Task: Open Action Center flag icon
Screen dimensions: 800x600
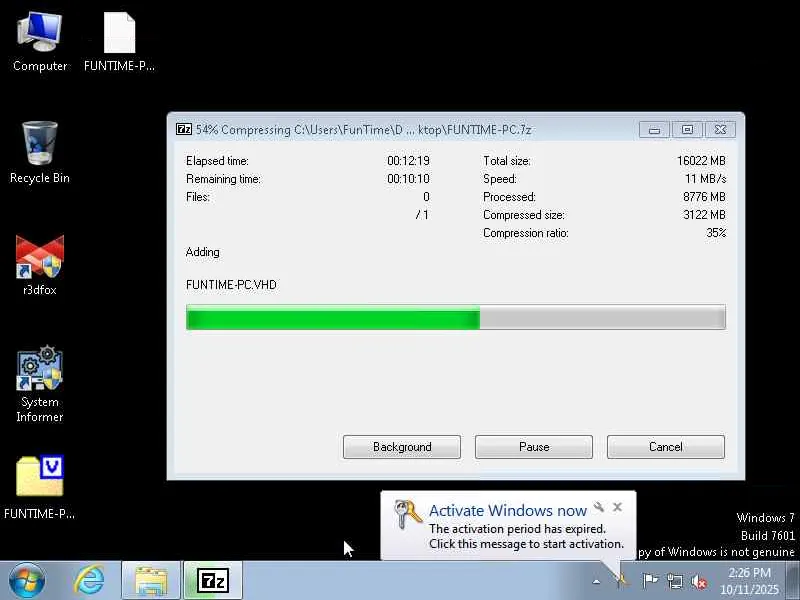Action: pyautogui.click(x=650, y=581)
